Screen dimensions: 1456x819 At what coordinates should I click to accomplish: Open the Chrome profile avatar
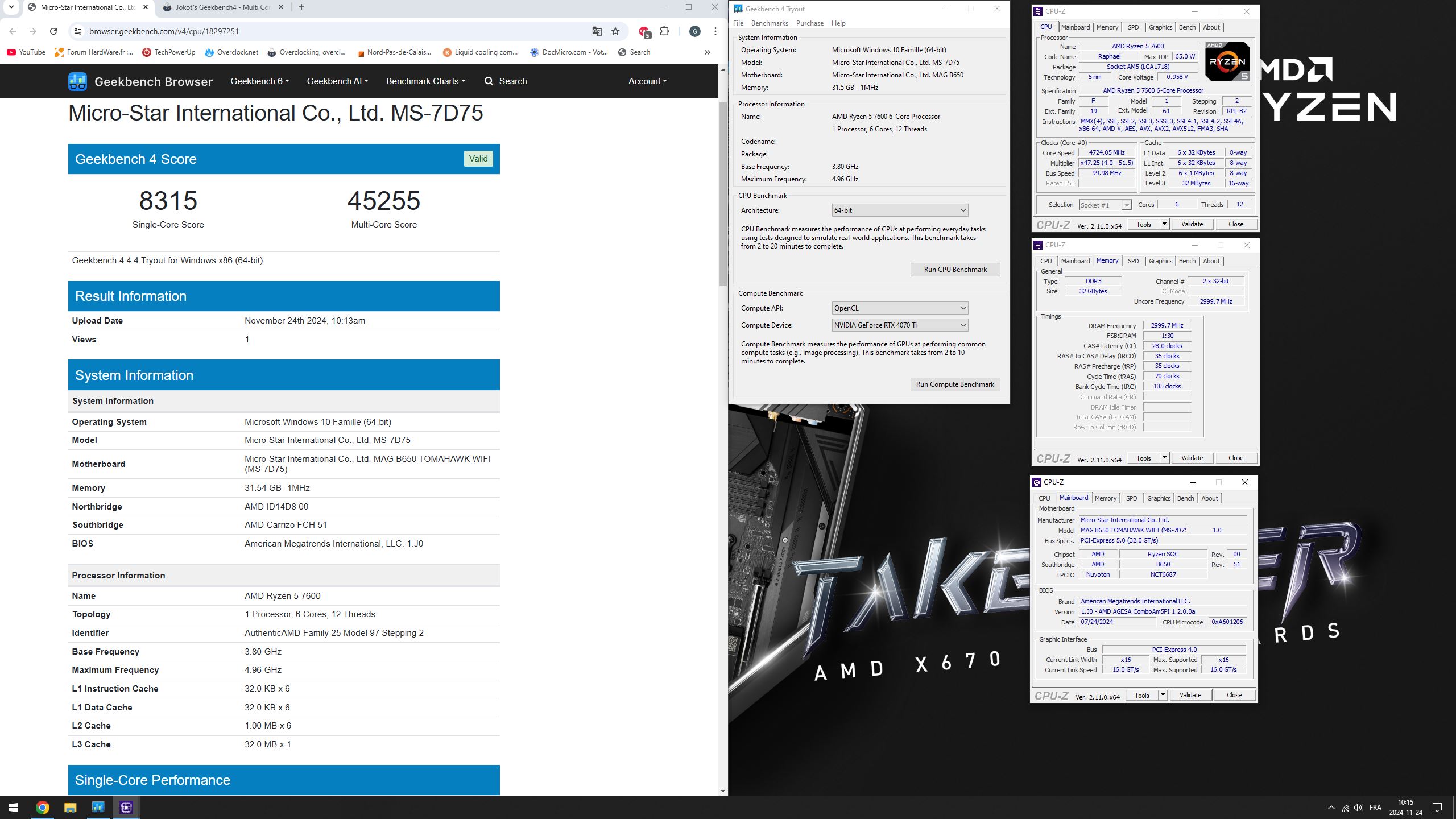(695, 31)
